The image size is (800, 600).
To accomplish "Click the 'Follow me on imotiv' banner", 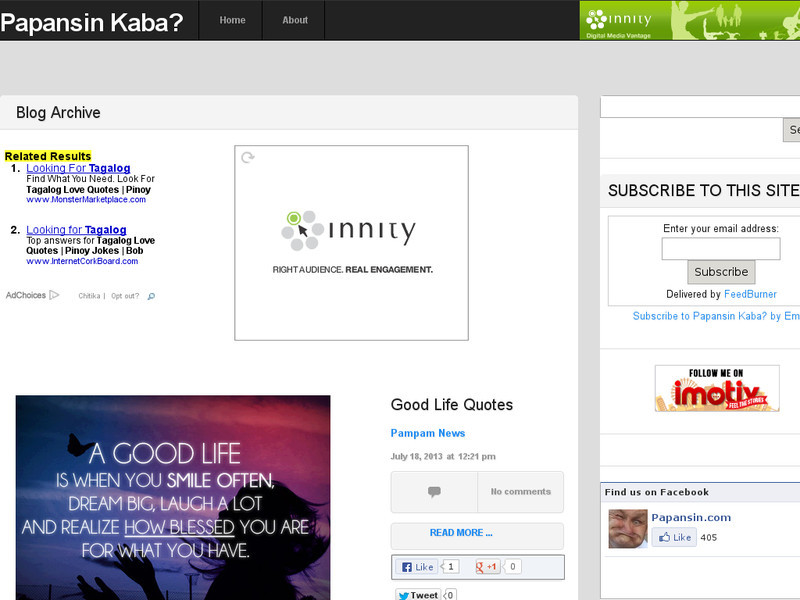I will [717, 388].
